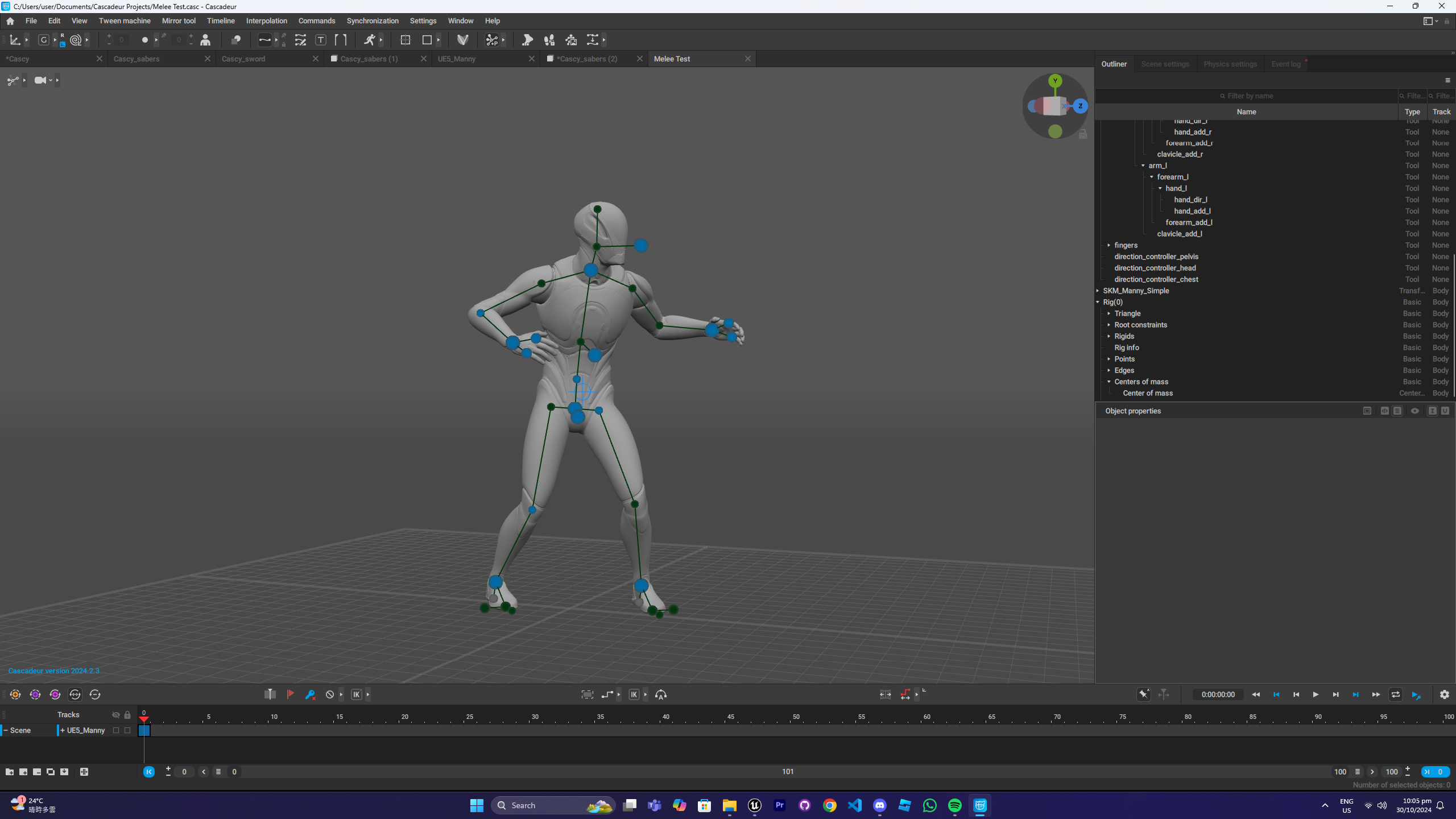Viewport: 1456px width, 819px height.
Task: Click the running figure toolbar icon
Action: pyautogui.click(x=370, y=40)
